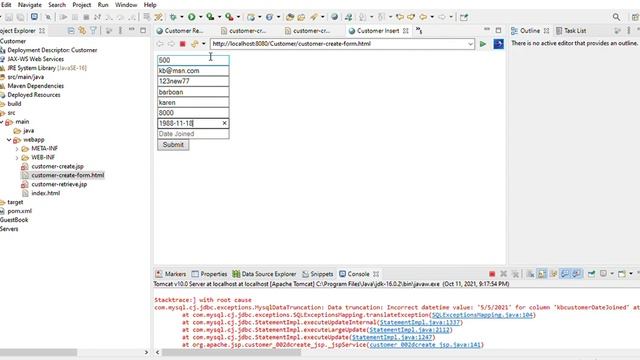Switch to Markers tab

pyautogui.click(x=171, y=274)
